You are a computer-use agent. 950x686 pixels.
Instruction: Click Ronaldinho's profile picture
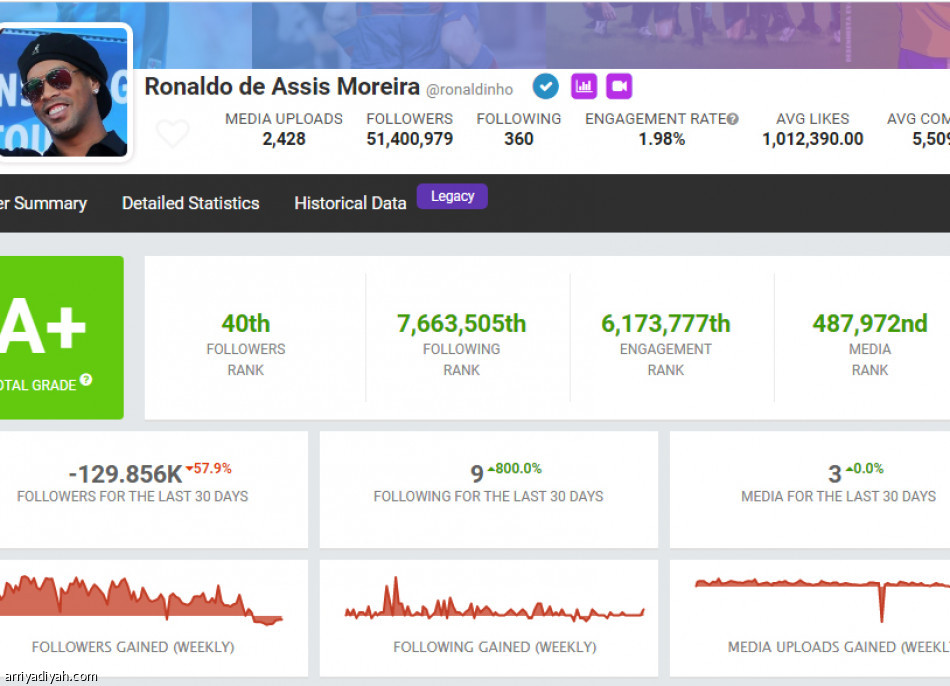[66, 92]
